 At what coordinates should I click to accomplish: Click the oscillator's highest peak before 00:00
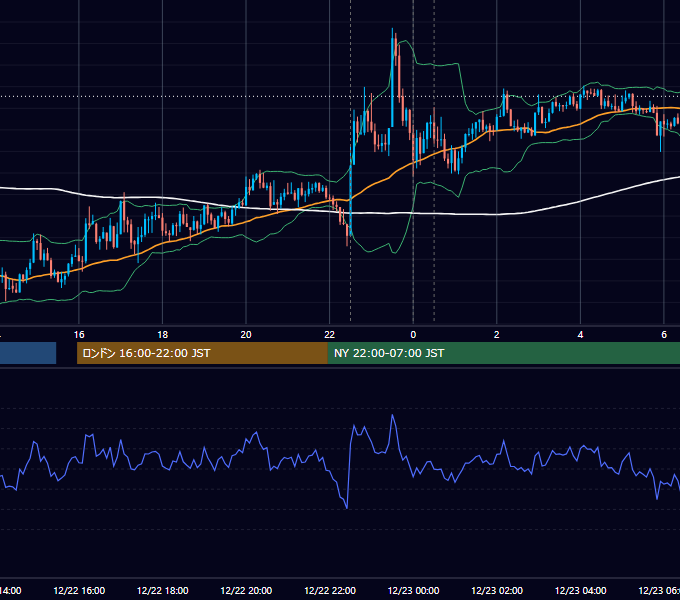[392, 415]
